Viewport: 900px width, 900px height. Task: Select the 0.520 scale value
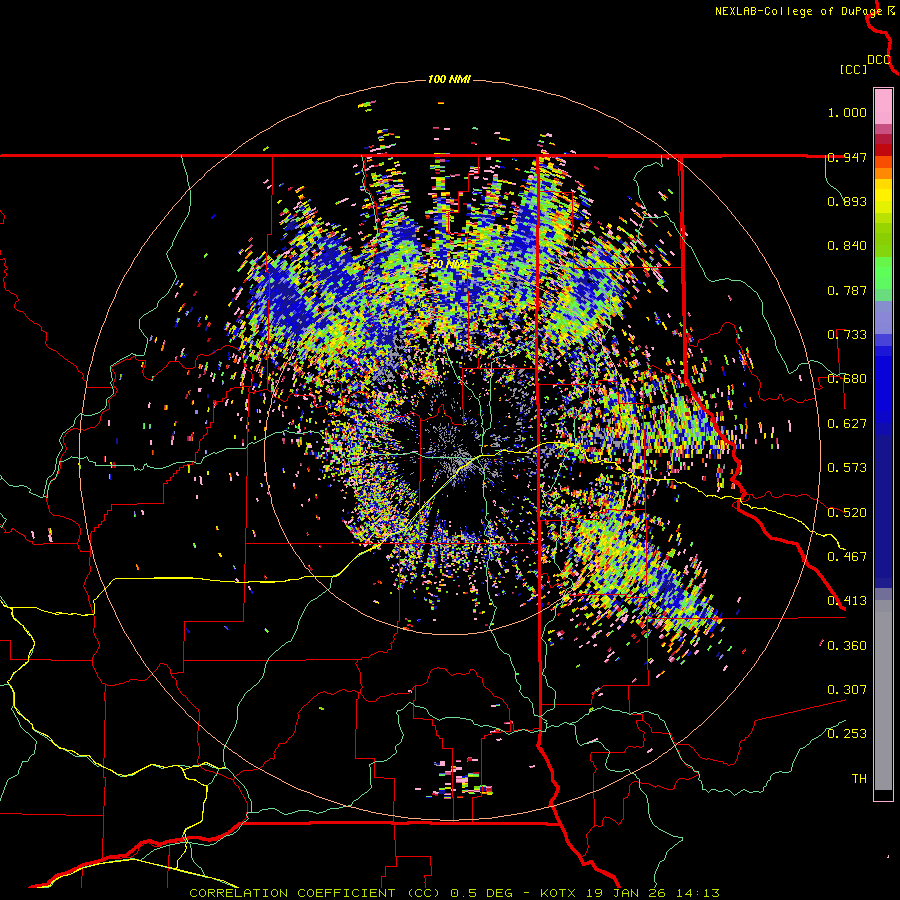tap(847, 513)
